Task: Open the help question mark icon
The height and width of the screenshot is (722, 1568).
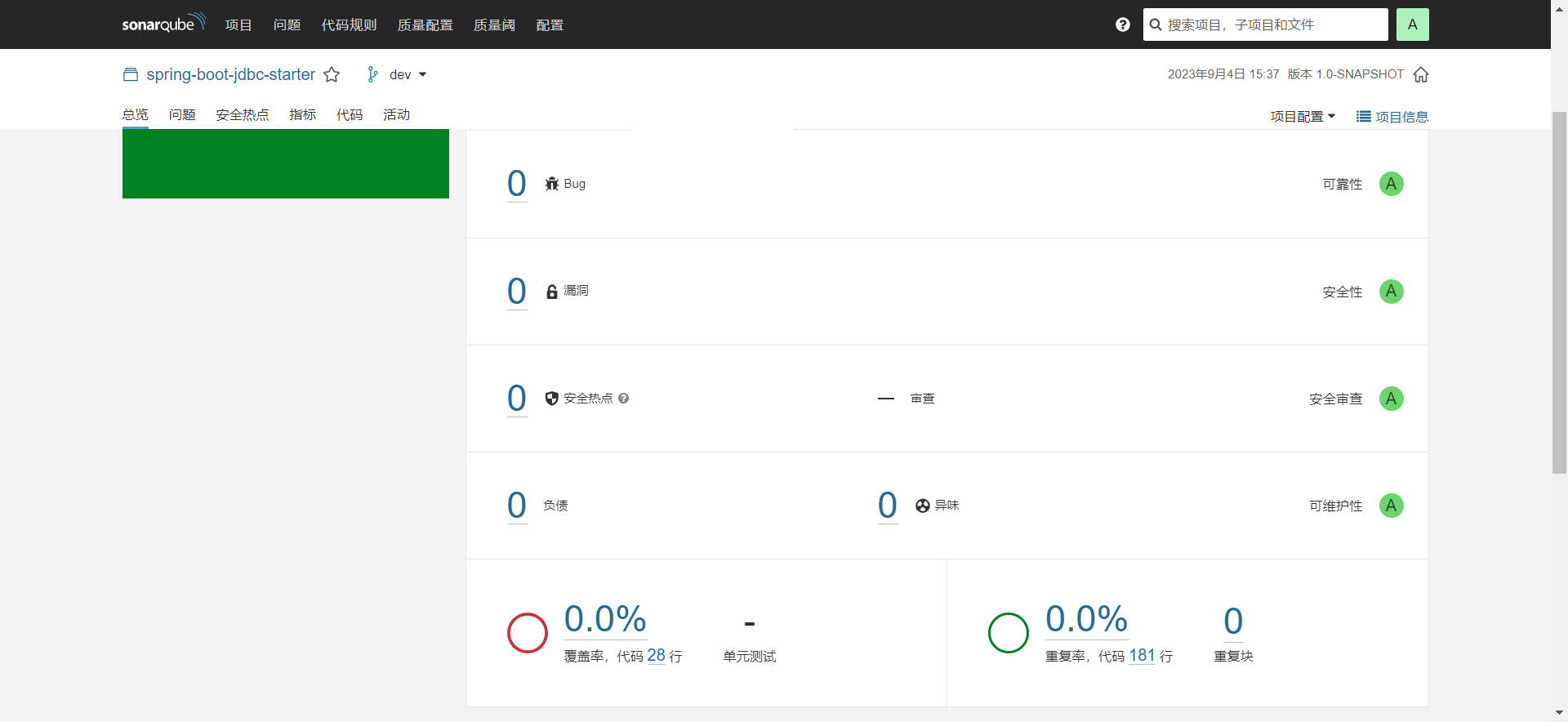Action: (x=1123, y=25)
